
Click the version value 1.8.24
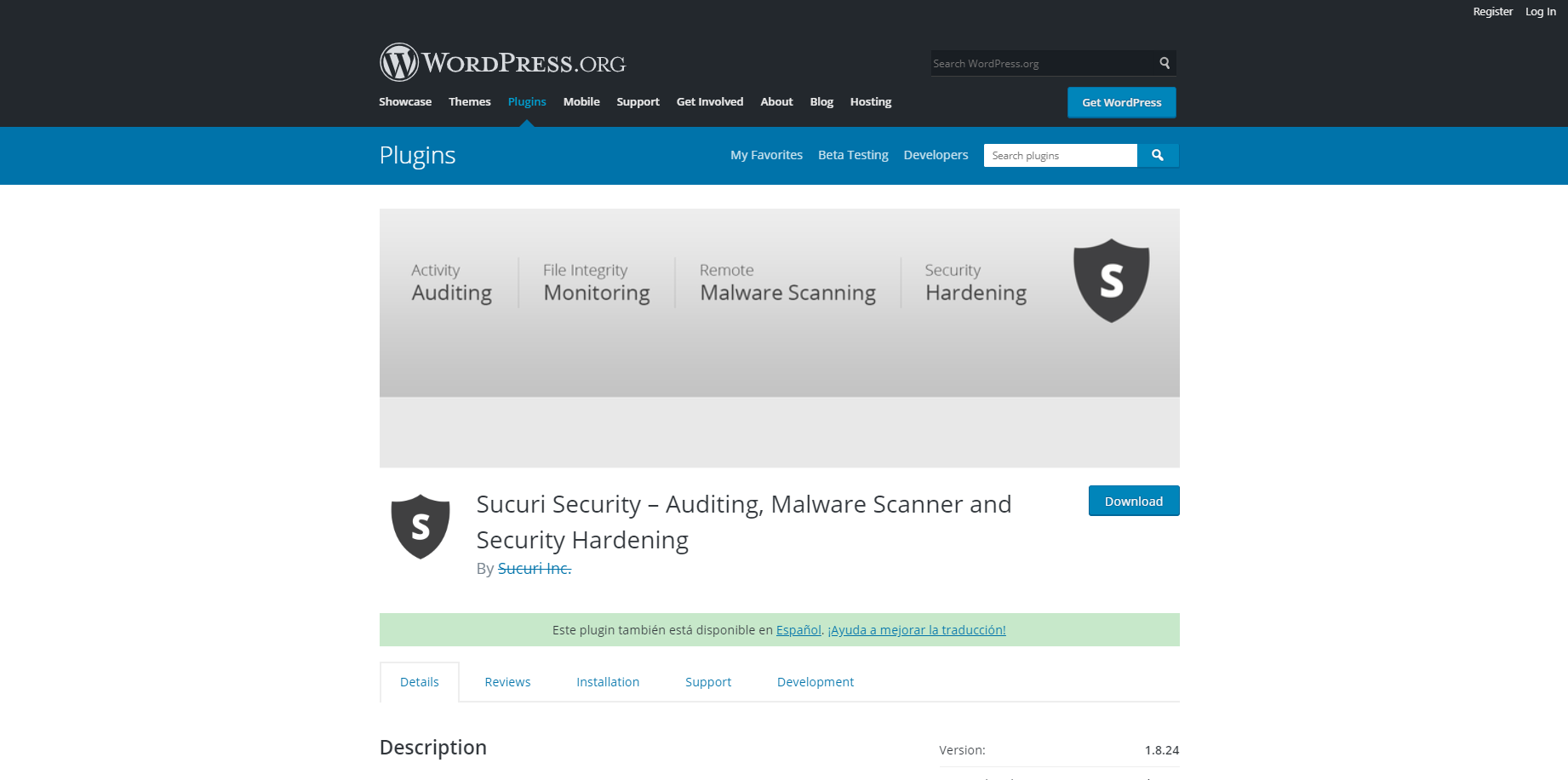point(1162,750)
